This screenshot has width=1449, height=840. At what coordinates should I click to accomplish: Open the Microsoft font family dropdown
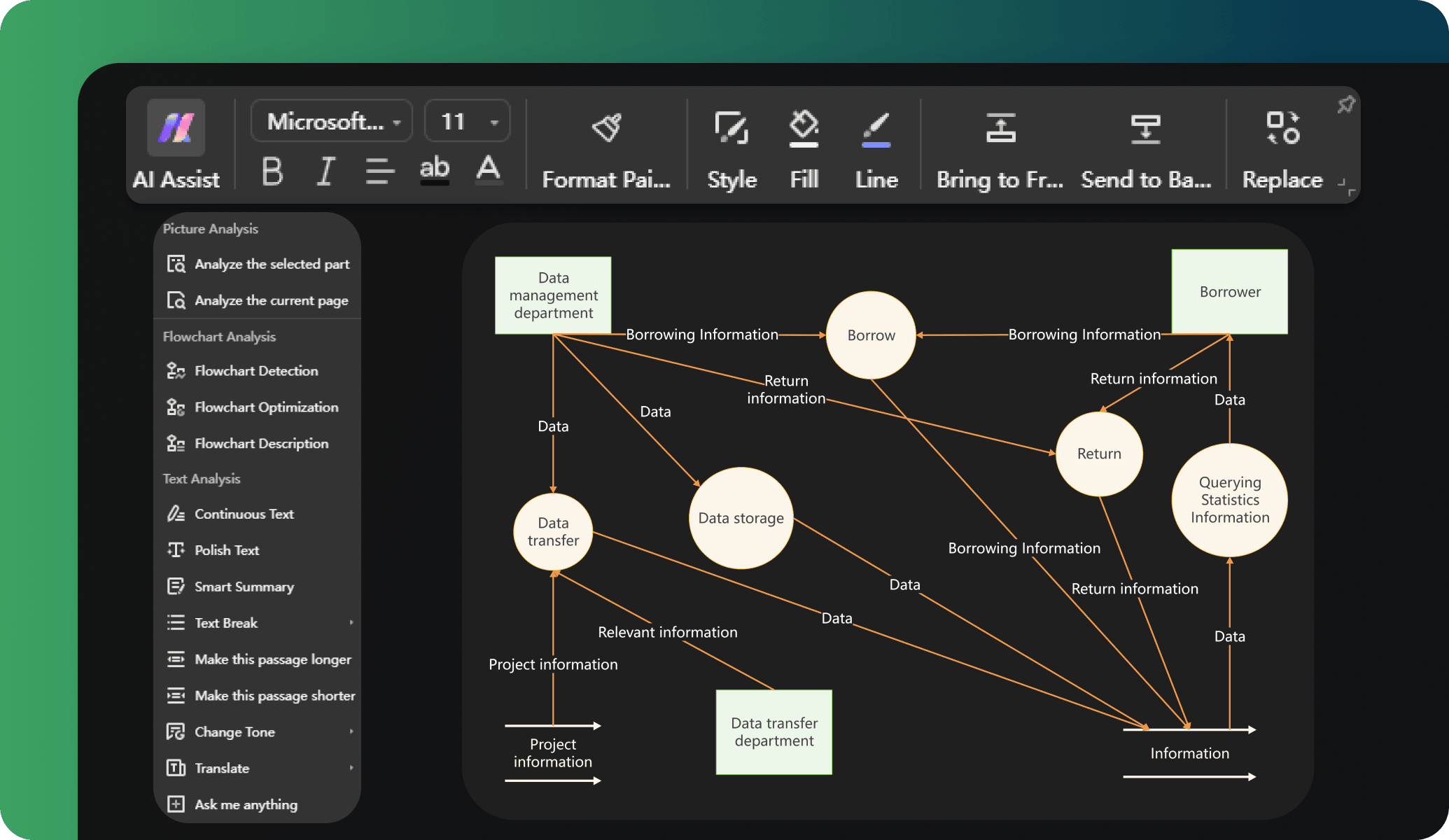(x=332, y=121)
